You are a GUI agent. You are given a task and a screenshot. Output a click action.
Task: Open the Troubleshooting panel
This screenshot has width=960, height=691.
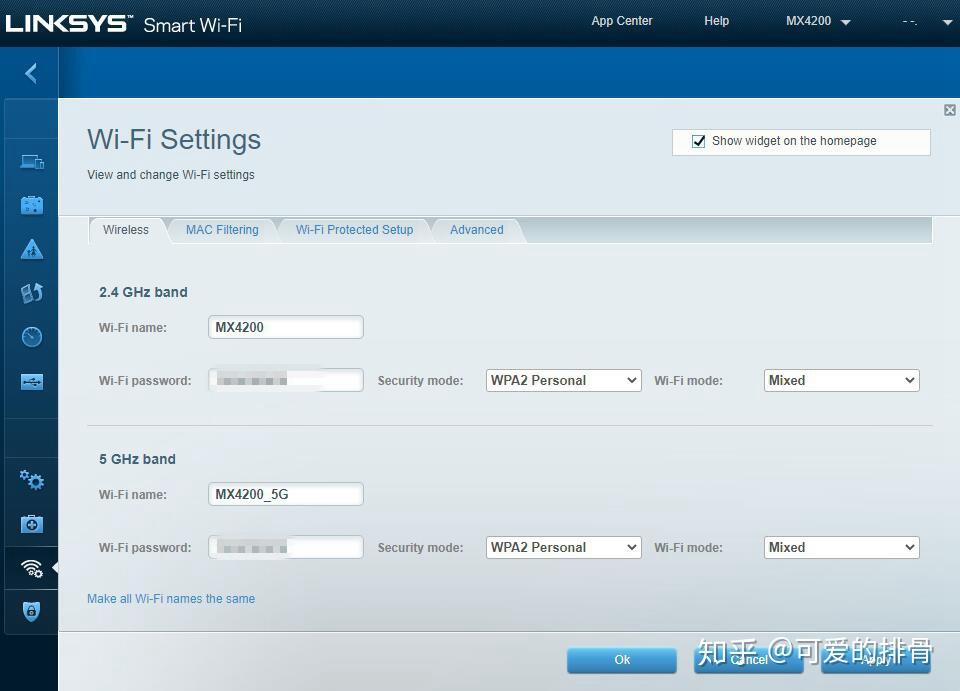pyautogui.click(x=31, y=524)
